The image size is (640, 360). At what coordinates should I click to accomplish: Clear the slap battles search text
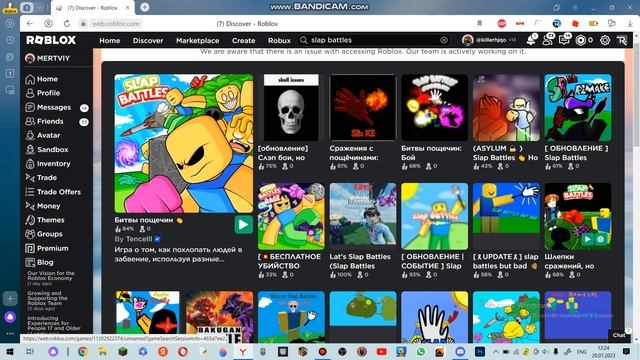(x=444, y=40)
